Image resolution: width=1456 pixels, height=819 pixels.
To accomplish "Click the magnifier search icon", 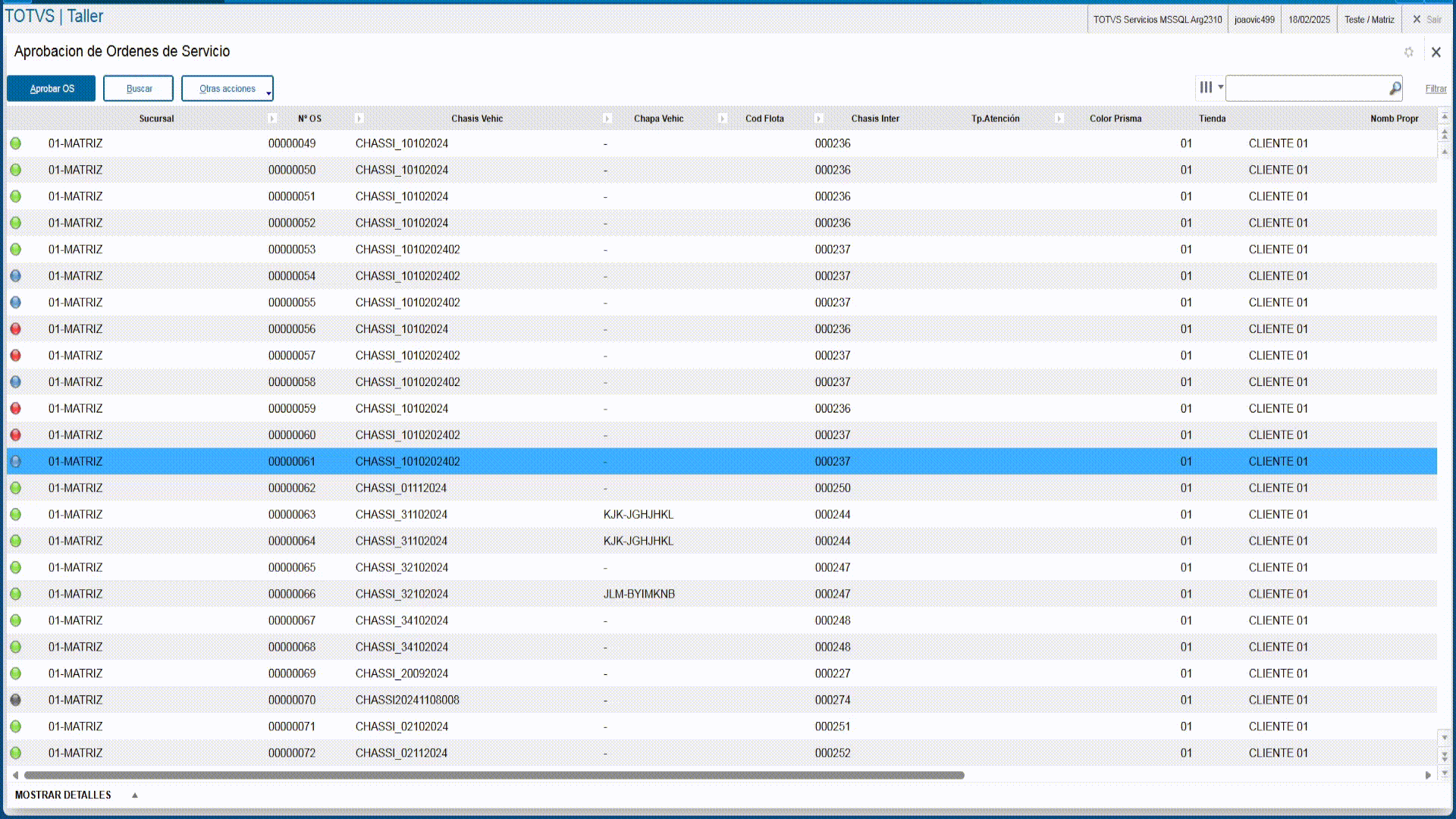I will click(1395, 89).
